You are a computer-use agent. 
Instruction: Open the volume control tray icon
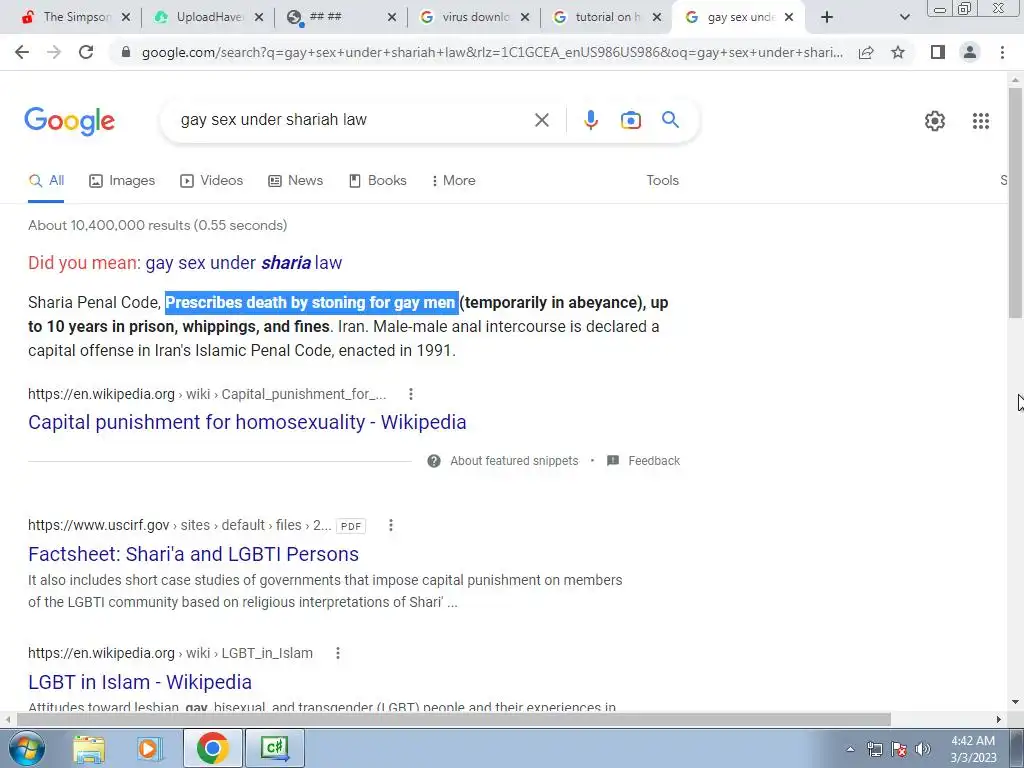click(x=923, y=749)
